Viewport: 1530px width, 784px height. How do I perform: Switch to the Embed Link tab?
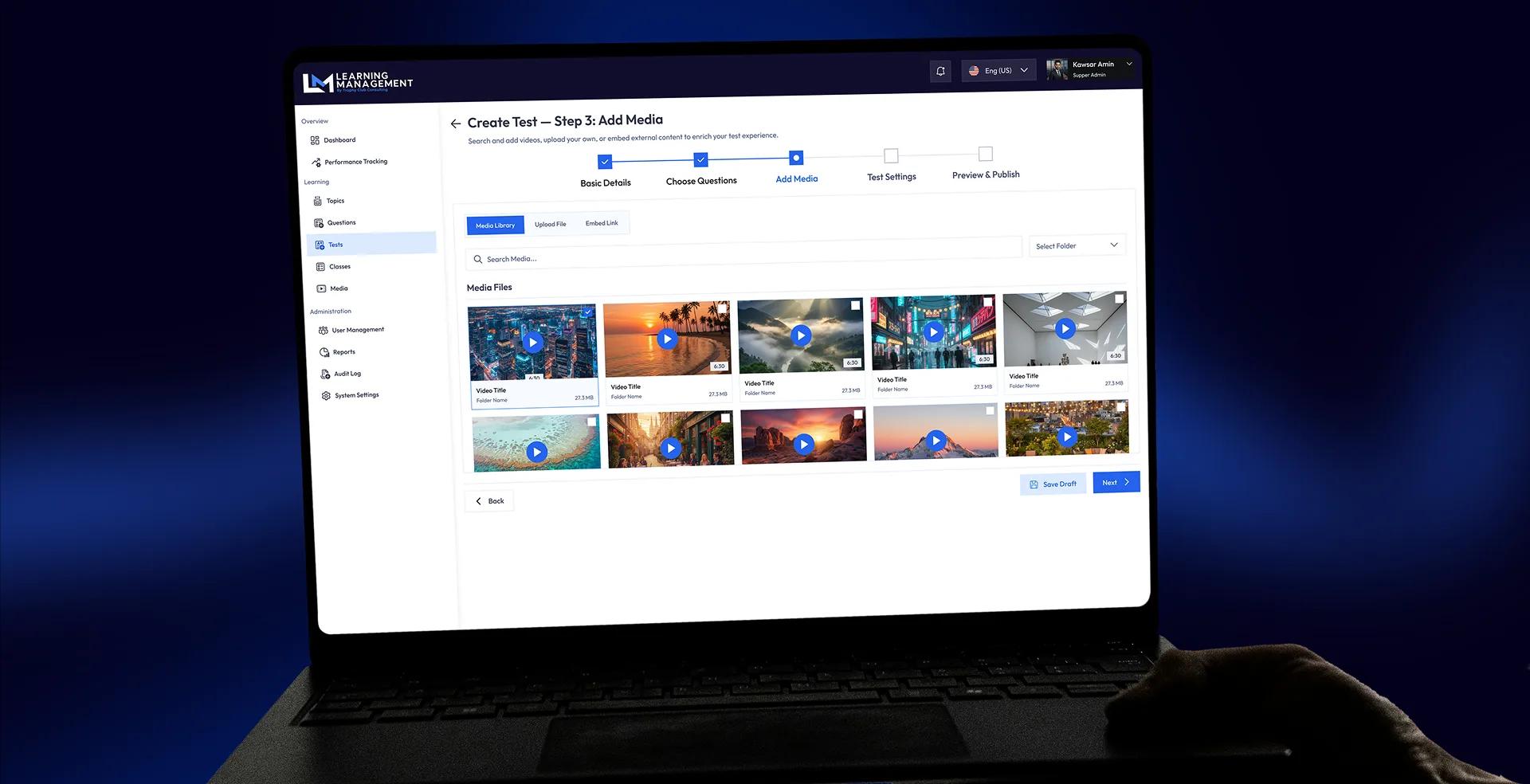pyautogui.click(x=602, y=223)
